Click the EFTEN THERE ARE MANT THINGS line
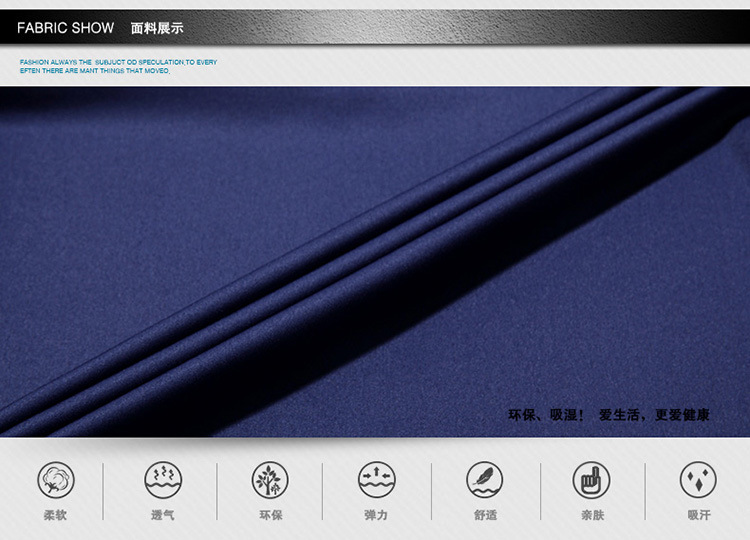Screen dimensions: 750x540 [x=95, y=71]
